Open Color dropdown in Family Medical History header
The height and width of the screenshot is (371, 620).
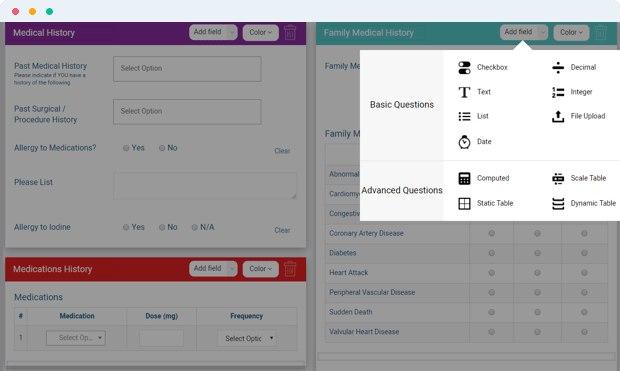click(571, 32)
